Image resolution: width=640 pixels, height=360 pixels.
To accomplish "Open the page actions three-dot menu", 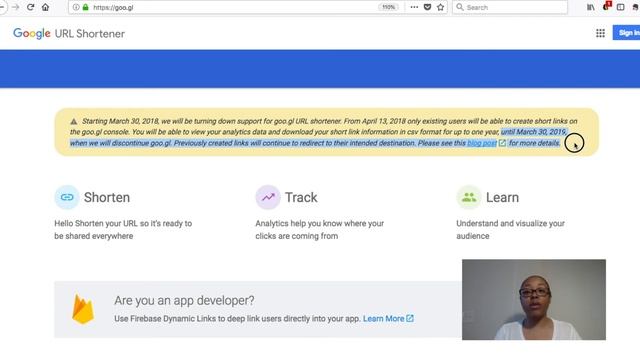I will (x=414, y=7).
